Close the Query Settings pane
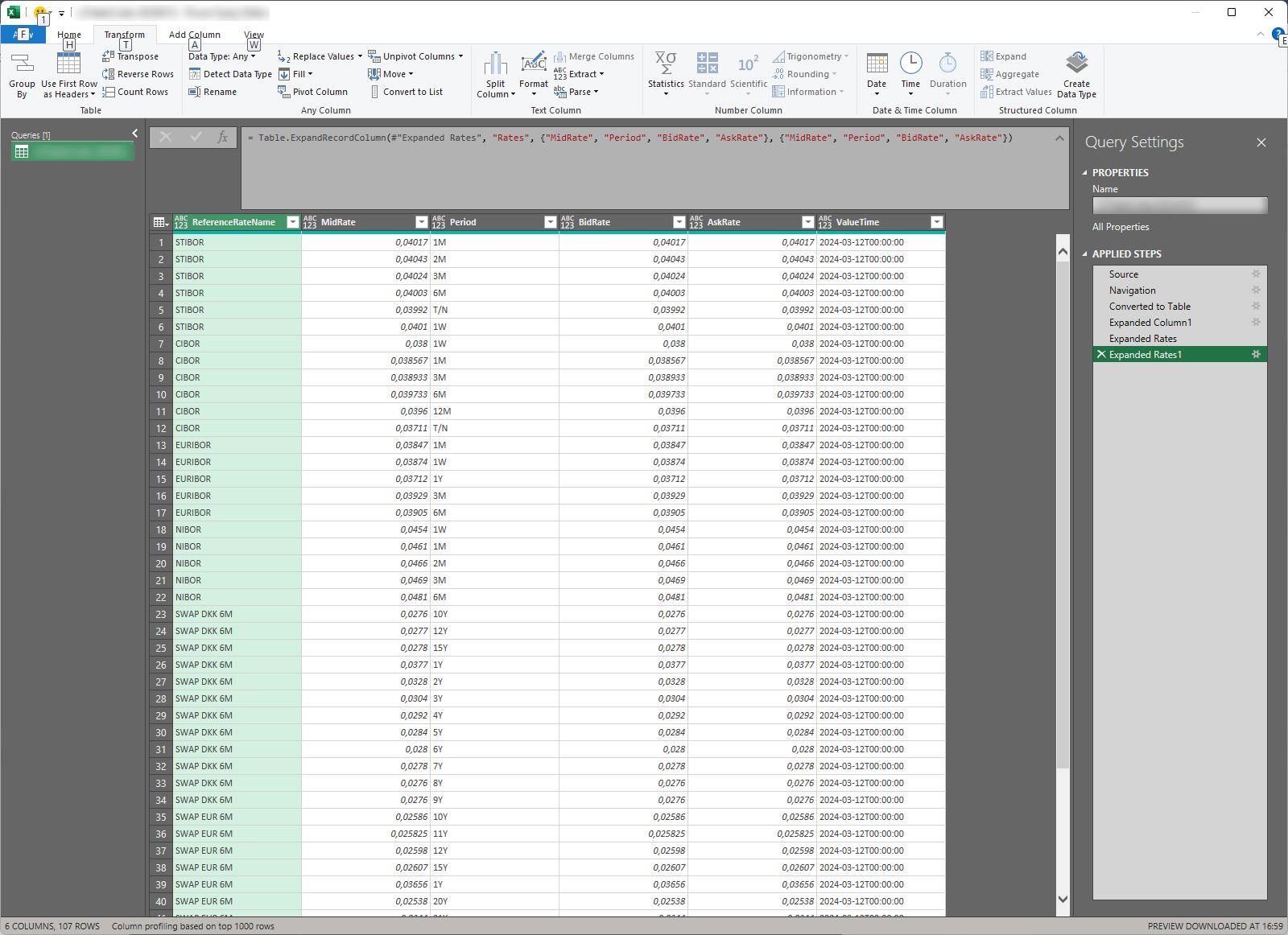 click(1261, 142)
